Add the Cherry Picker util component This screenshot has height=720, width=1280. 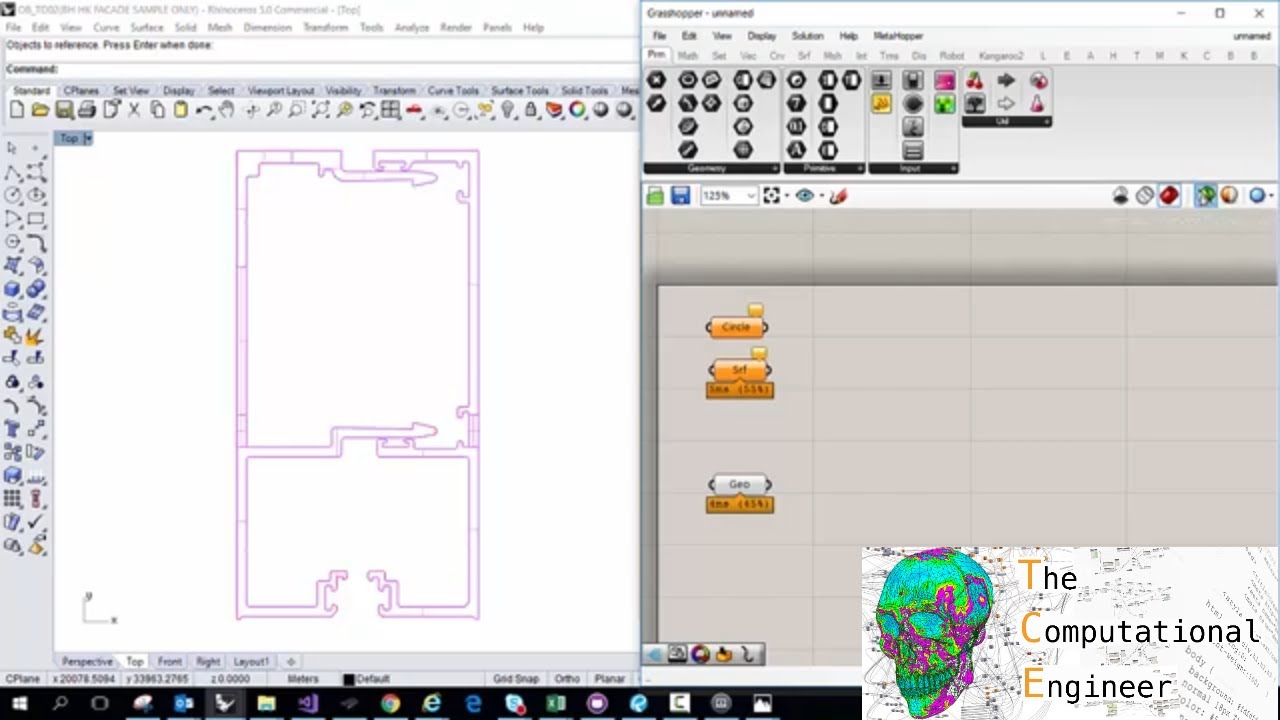pos(974,81)
